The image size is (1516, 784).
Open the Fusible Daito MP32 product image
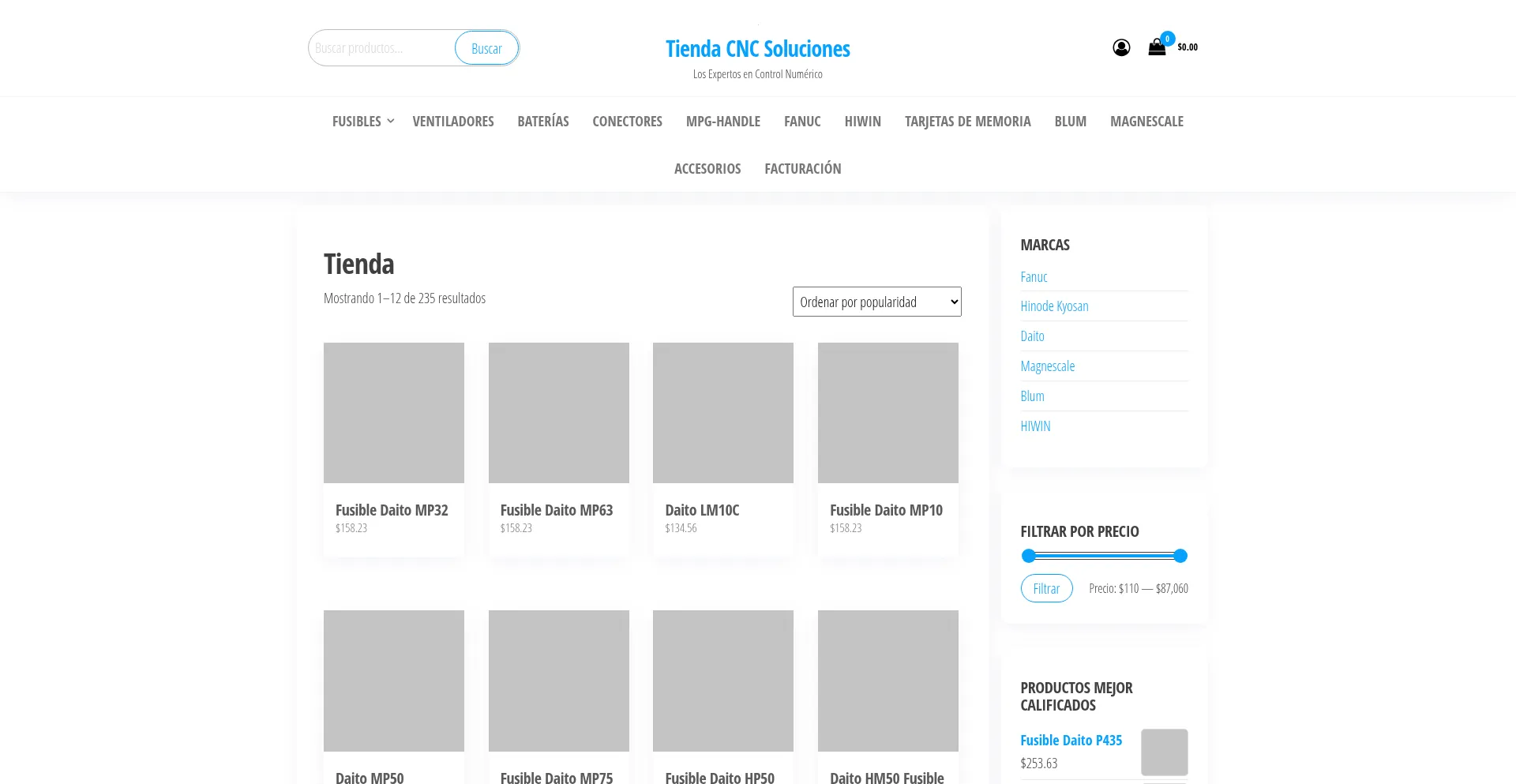tap(394, 413)
